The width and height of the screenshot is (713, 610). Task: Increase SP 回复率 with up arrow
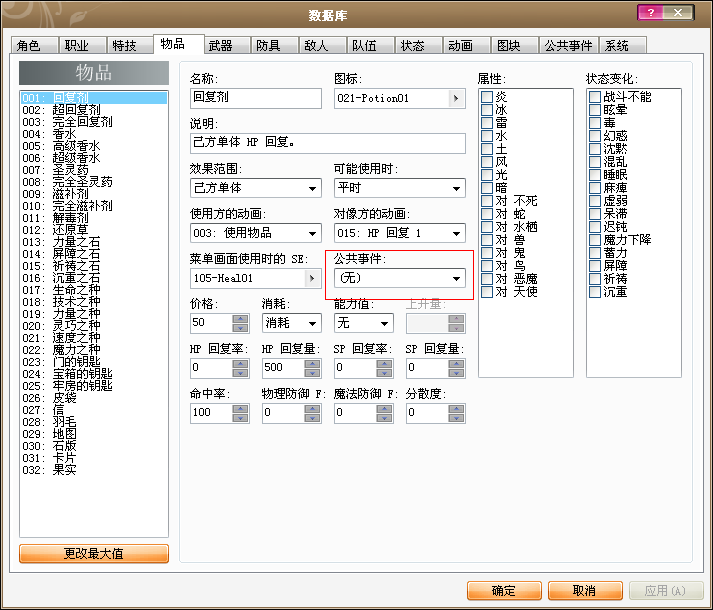click(x=385, y=364)
